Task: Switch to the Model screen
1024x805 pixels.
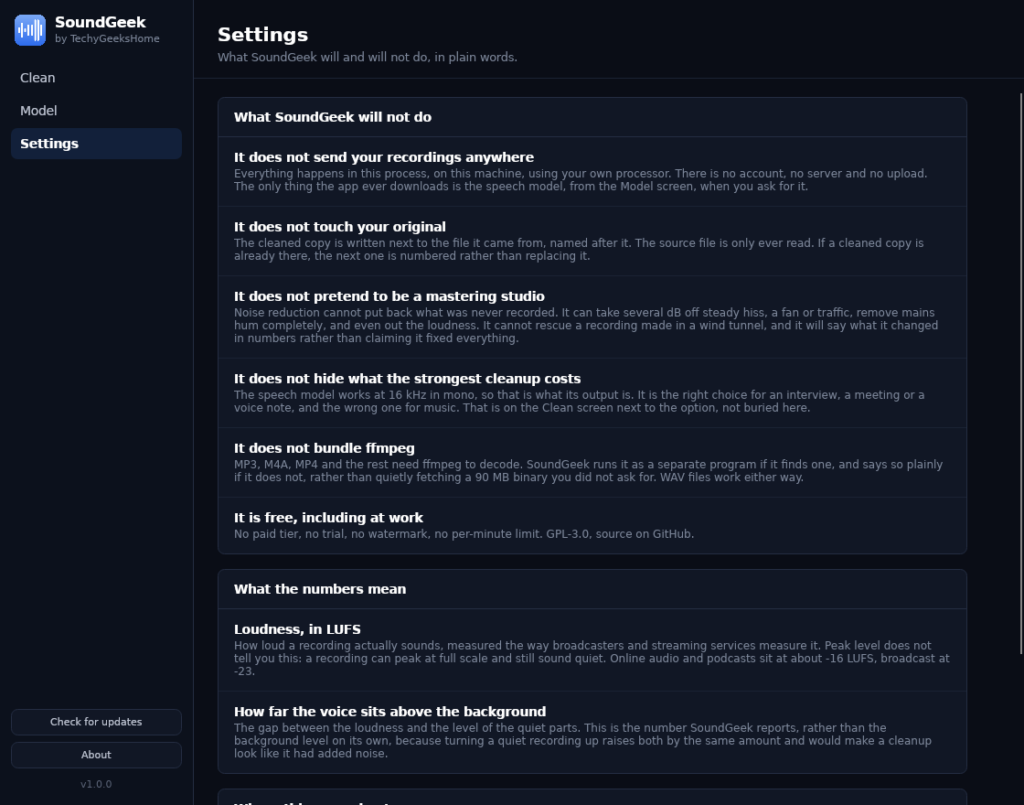Action: coord(96,111)
